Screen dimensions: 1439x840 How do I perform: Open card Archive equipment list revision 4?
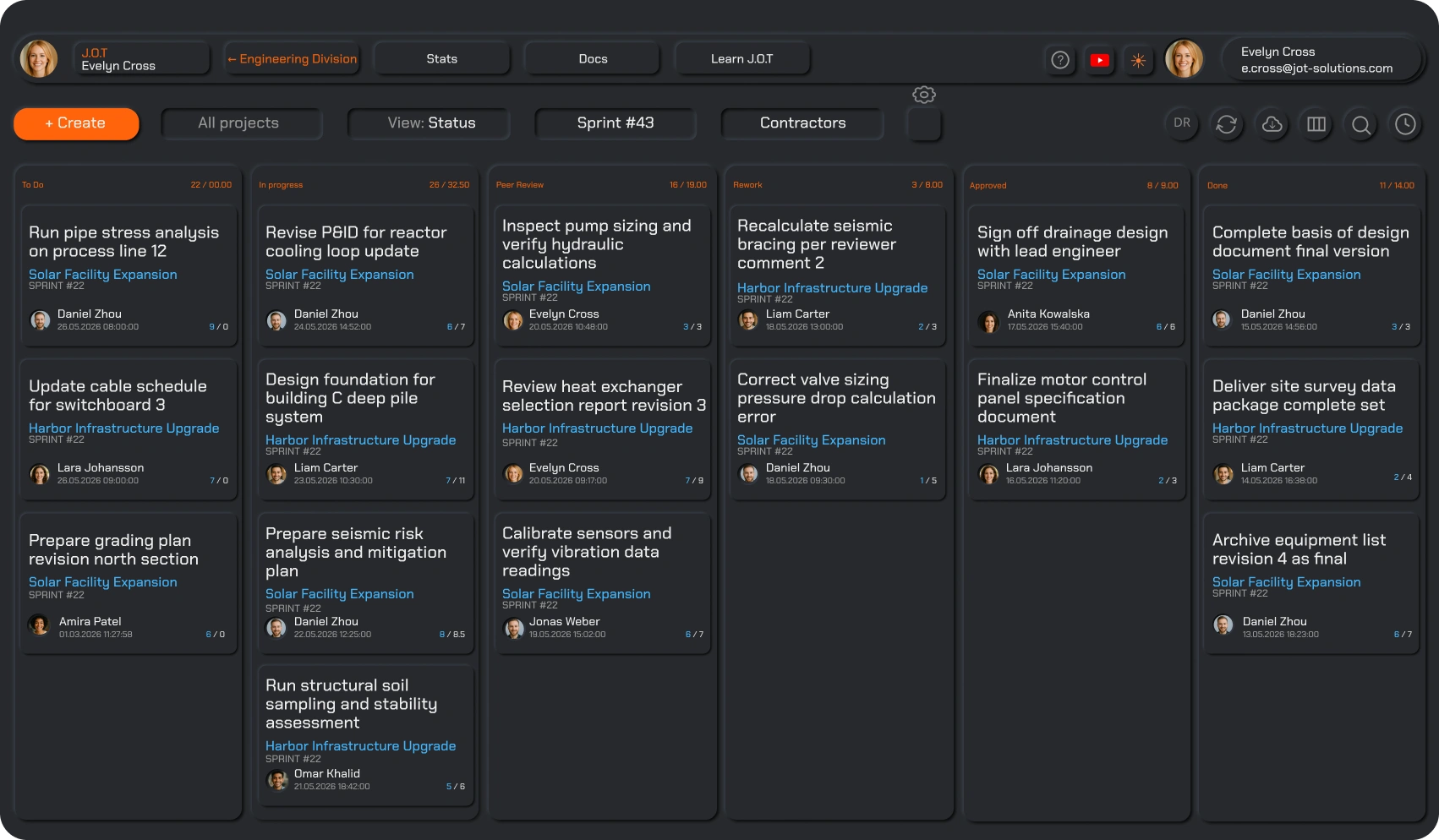click(x=1311, y=584)
